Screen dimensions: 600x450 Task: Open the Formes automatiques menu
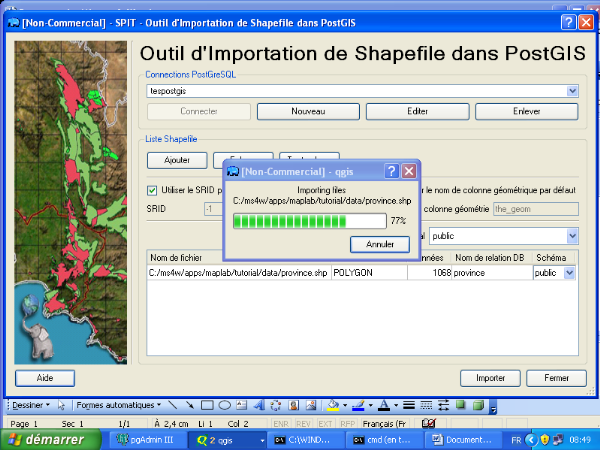click(x=119, y=405)
